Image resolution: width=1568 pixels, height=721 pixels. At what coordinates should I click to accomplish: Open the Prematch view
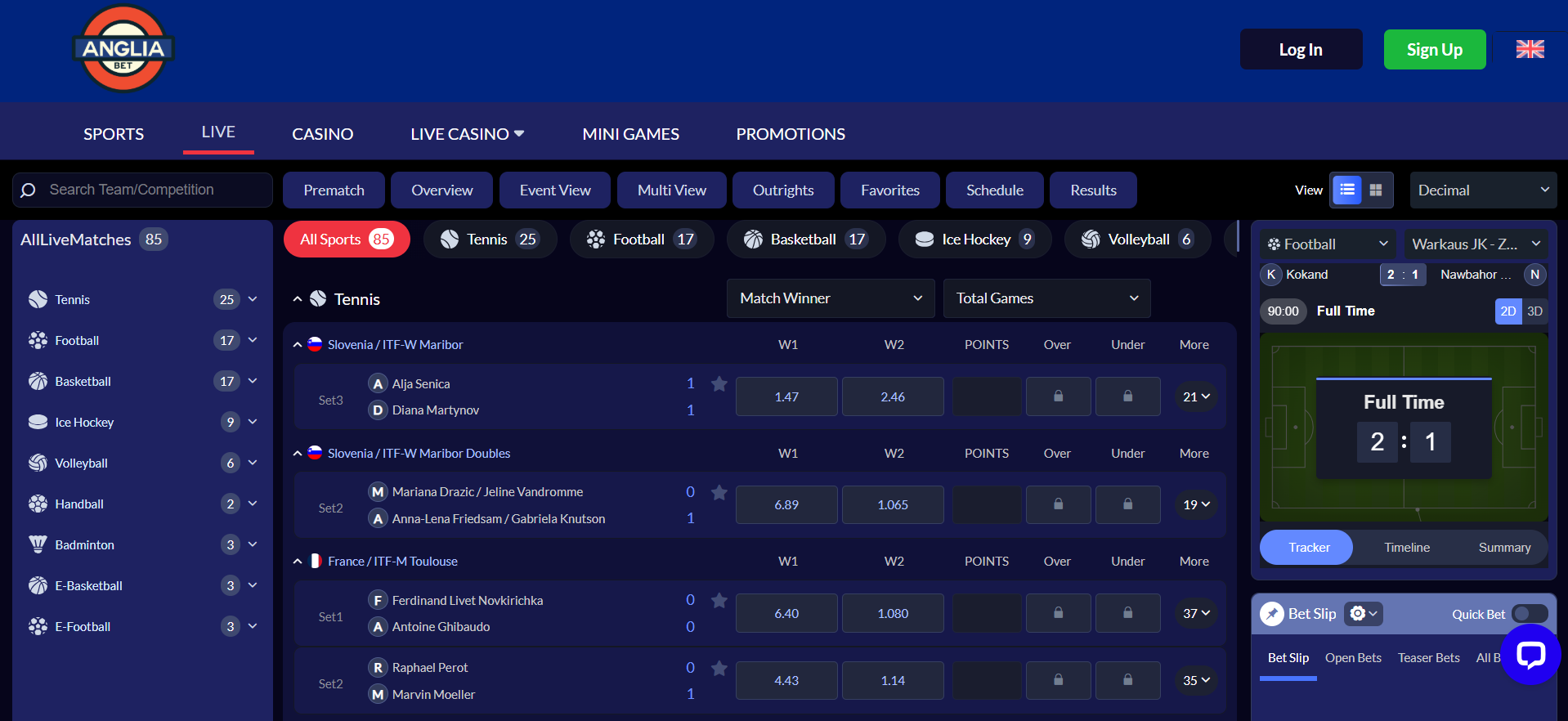tap(334, 190)
